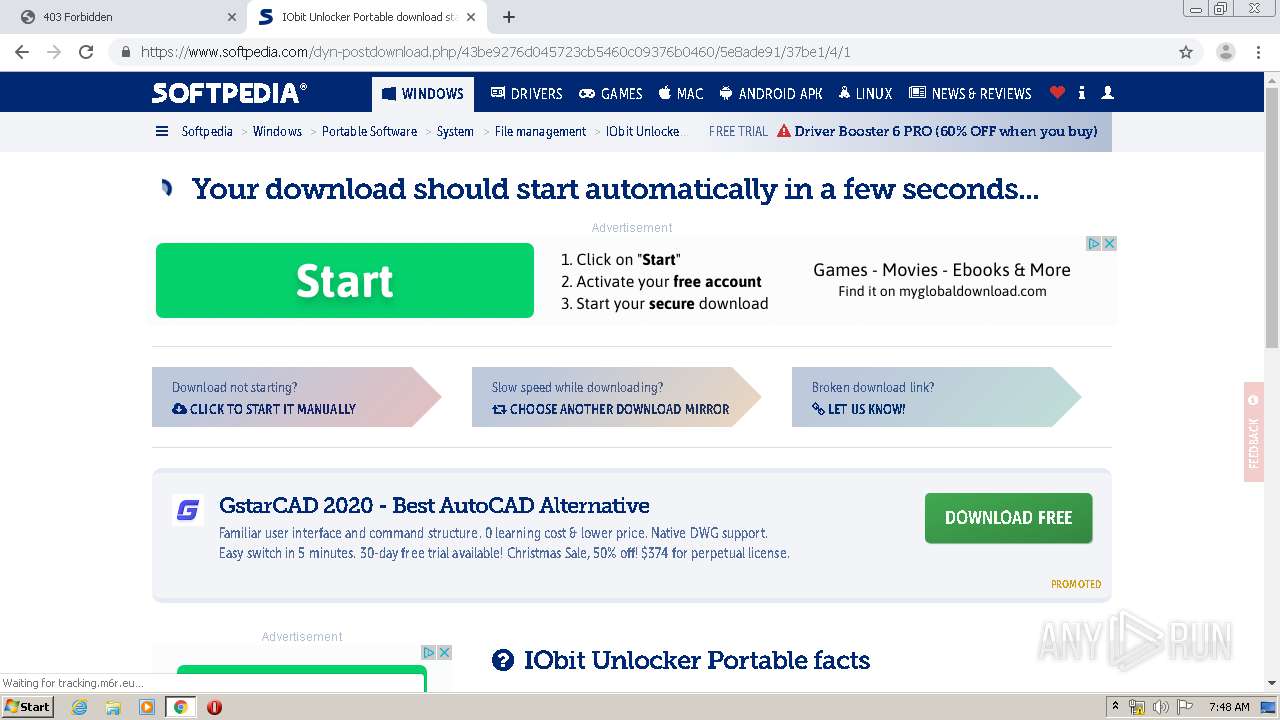Go to System breadcrumb link
This screenshot has width=1280, height=720.
point(455,131)
